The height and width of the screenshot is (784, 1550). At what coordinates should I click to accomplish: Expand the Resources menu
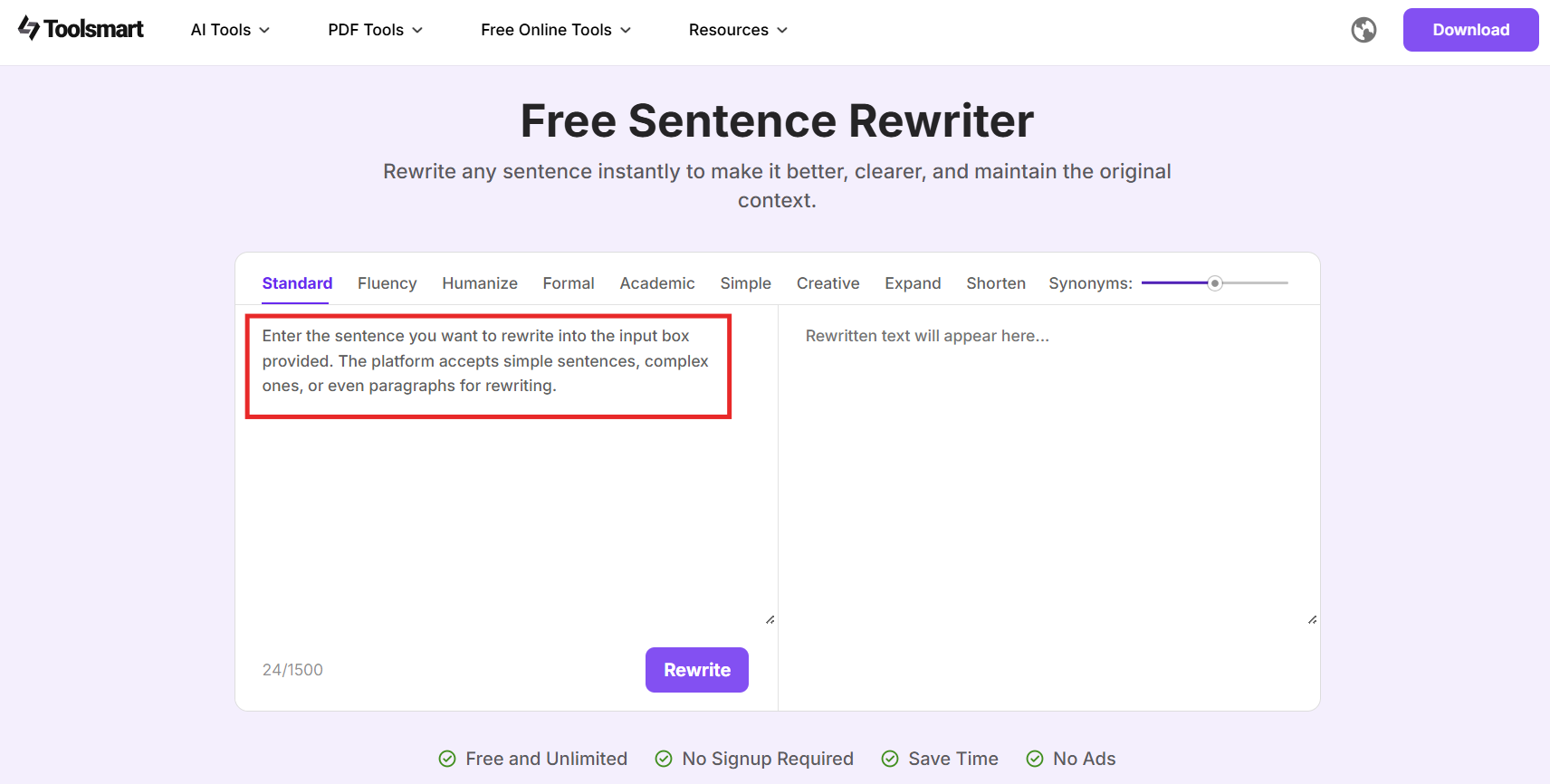pos(738,30)
